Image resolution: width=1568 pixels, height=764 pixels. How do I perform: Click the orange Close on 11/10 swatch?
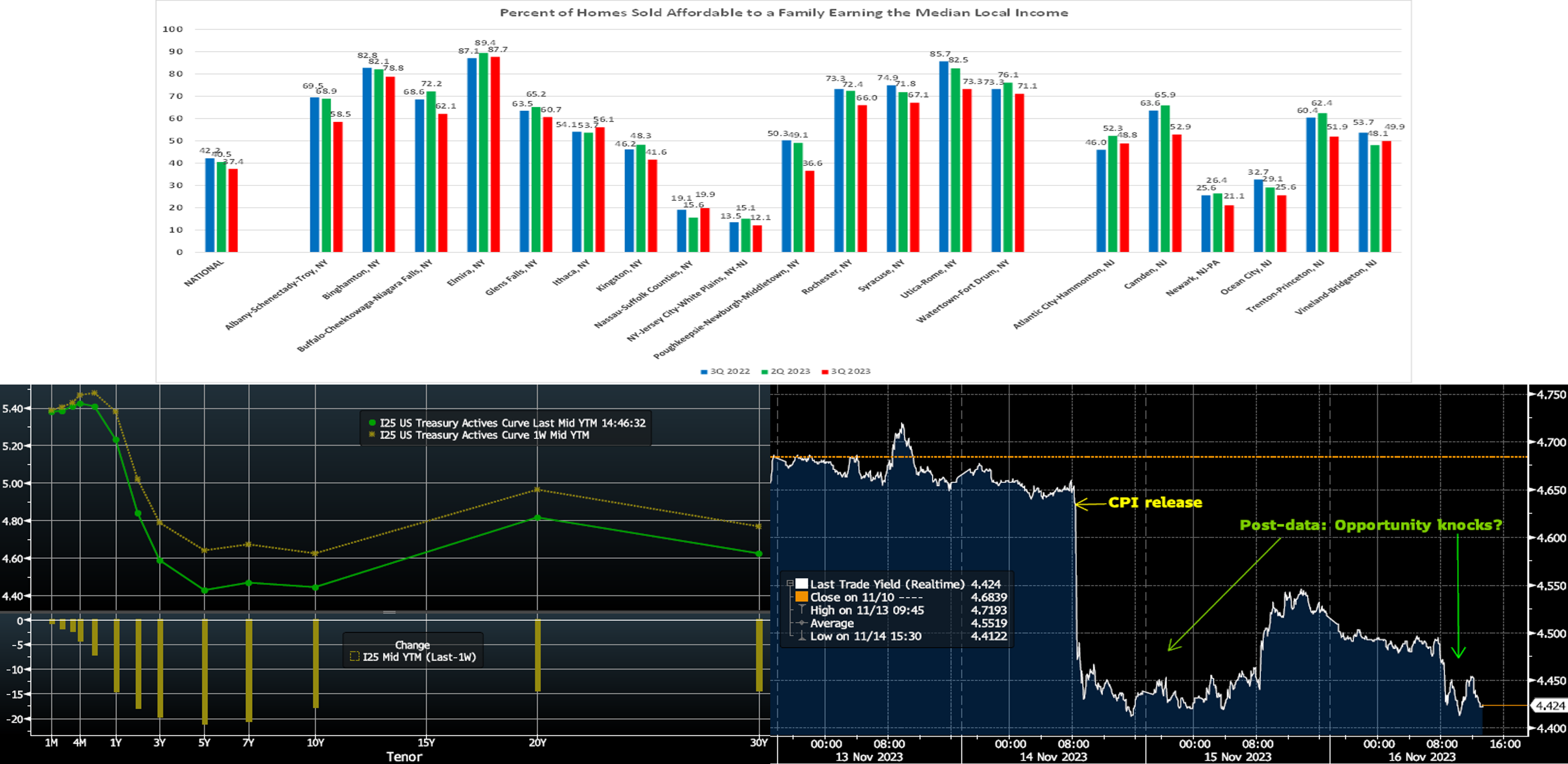pos(801,596)
